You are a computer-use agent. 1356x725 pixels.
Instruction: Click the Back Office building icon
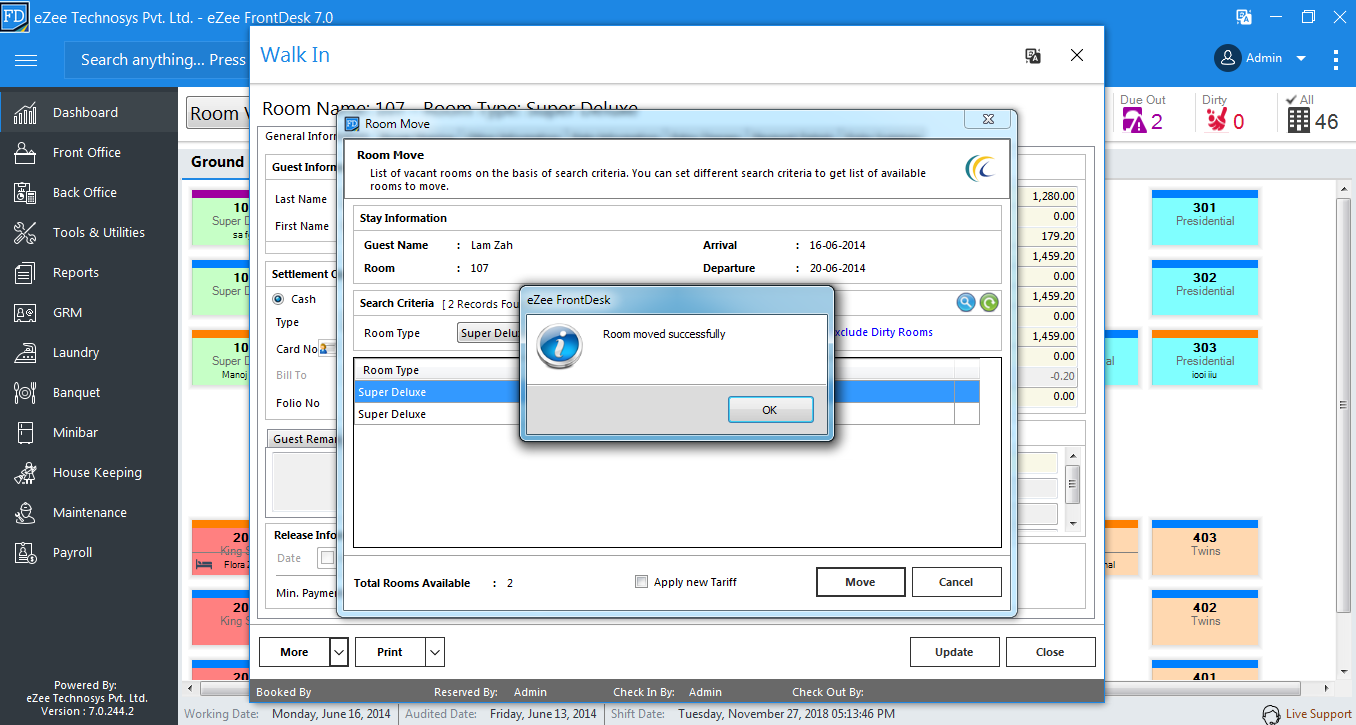pyautogui.click(x=25, y=193)
